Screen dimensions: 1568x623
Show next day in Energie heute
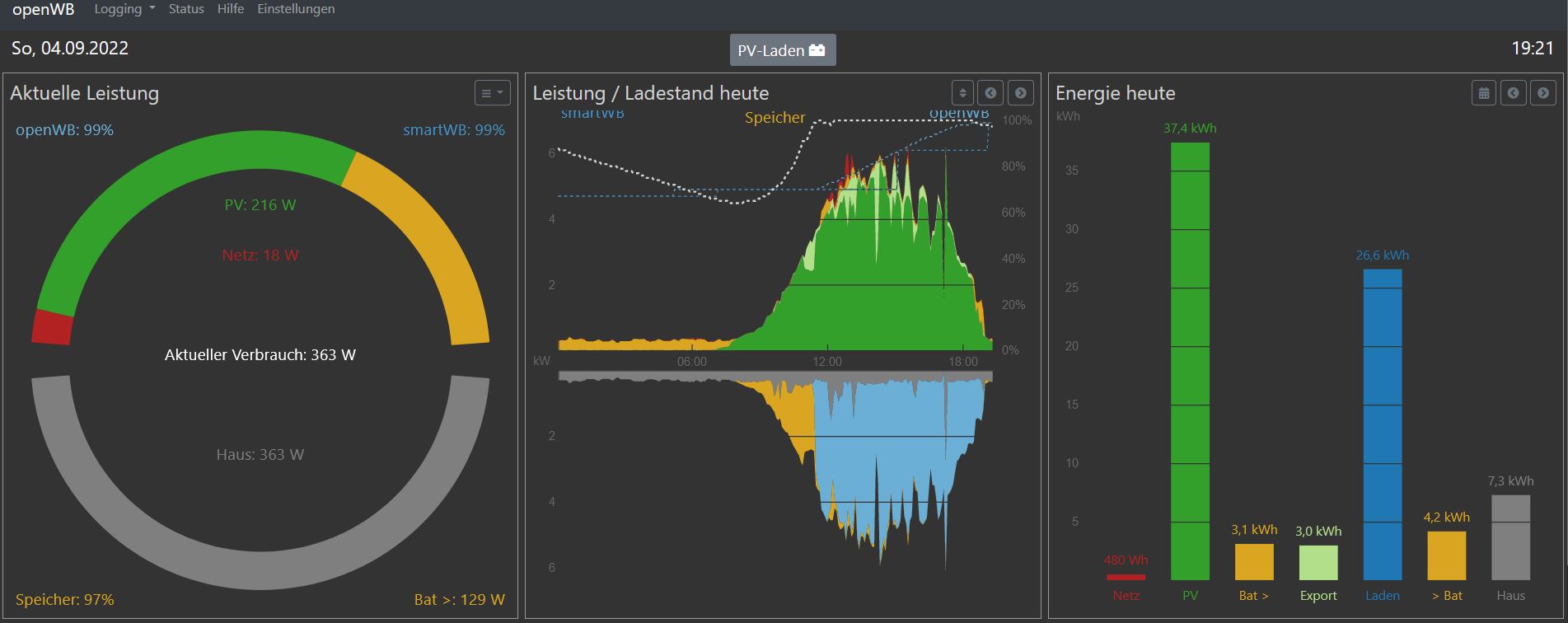pos(1542,93)
